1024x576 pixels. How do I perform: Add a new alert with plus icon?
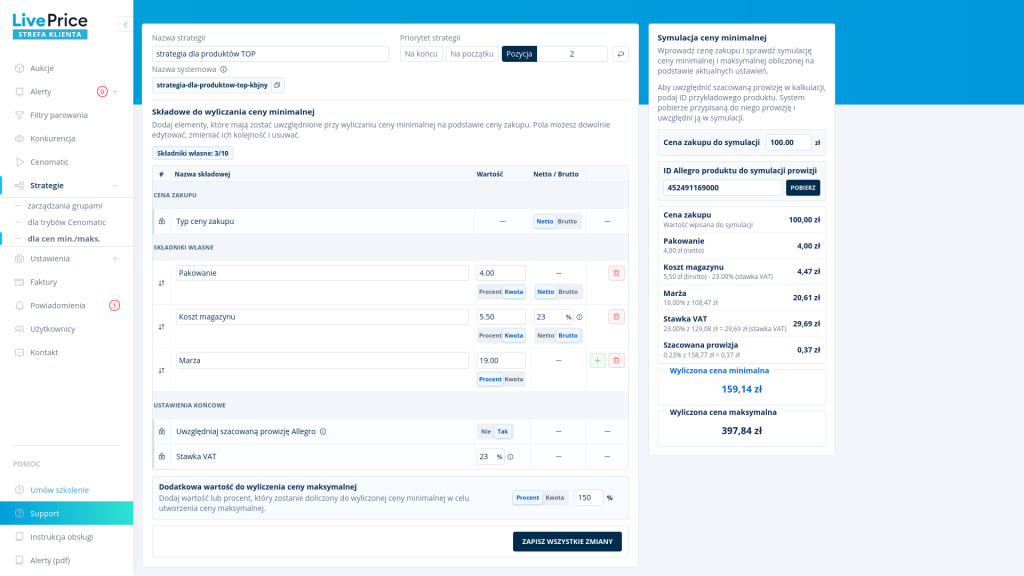tap(116, 91)
